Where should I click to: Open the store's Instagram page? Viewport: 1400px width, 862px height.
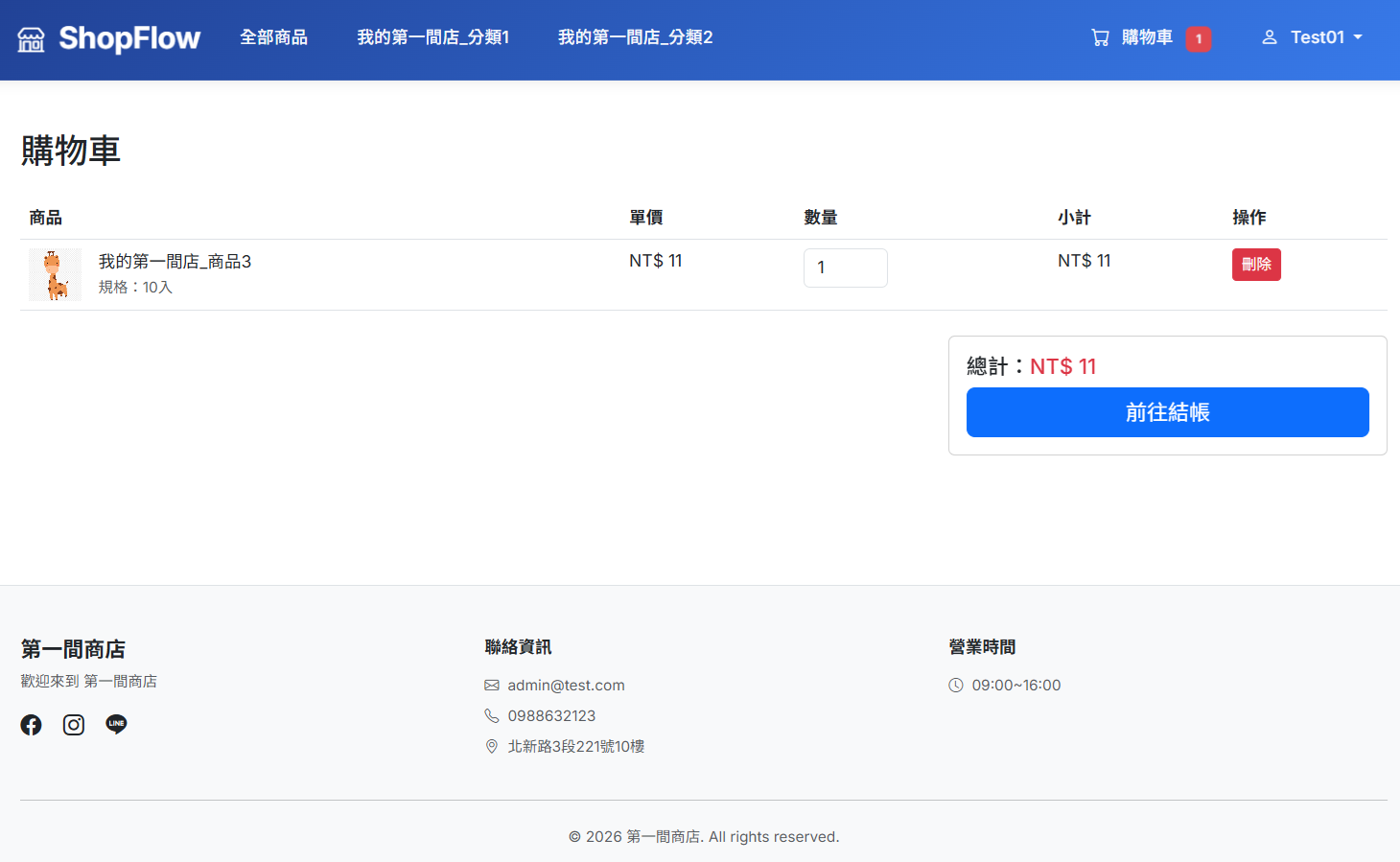[73, 724]
